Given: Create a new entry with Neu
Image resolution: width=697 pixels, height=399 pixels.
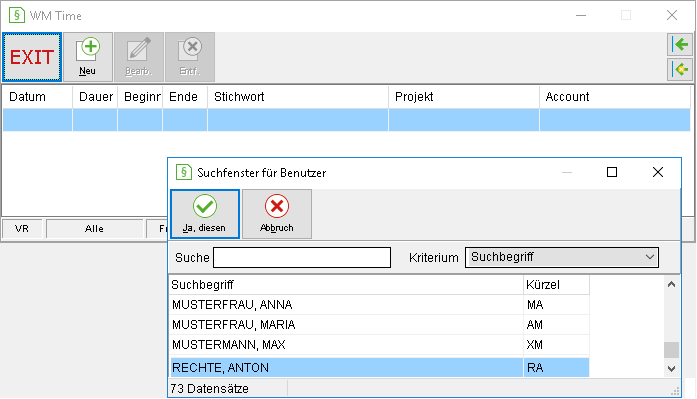Looking at the screenshot, I should click(88, 57).
